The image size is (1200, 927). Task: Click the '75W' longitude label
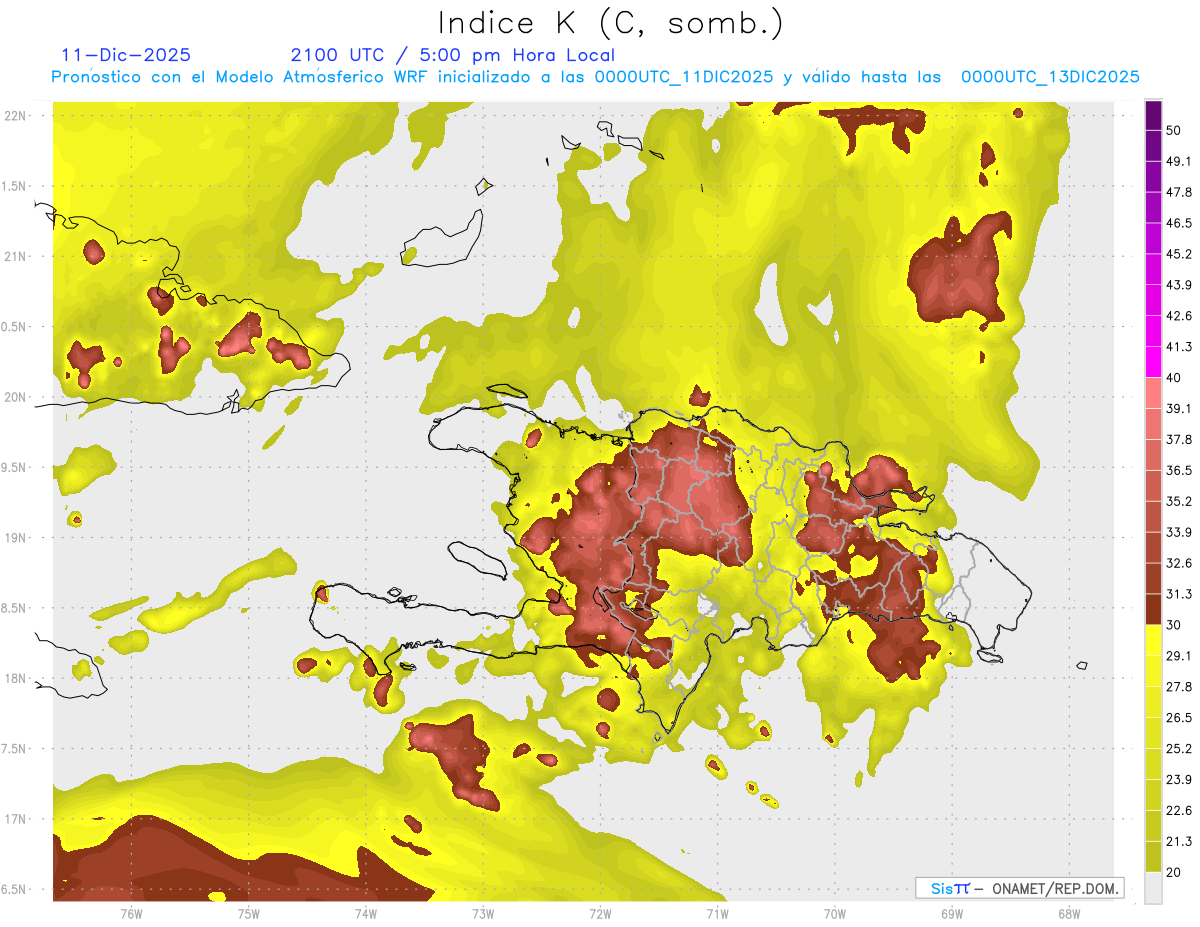[249, 913]
